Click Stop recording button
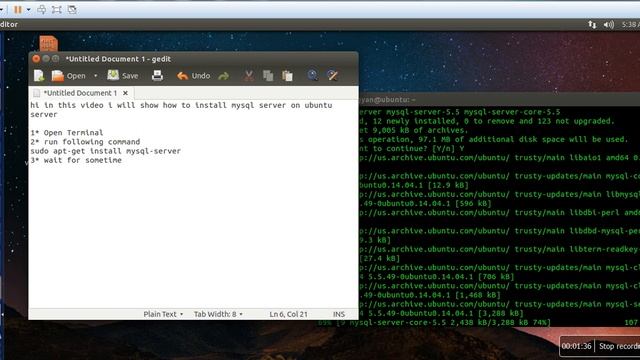This screenshot has width=640, height=360. tap(618, 346)
